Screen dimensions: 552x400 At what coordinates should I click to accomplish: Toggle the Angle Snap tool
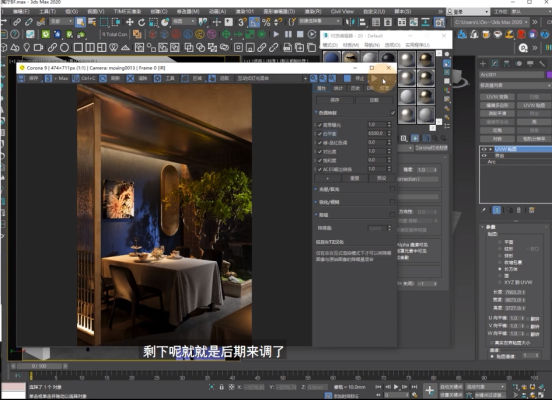pos(254,23)
